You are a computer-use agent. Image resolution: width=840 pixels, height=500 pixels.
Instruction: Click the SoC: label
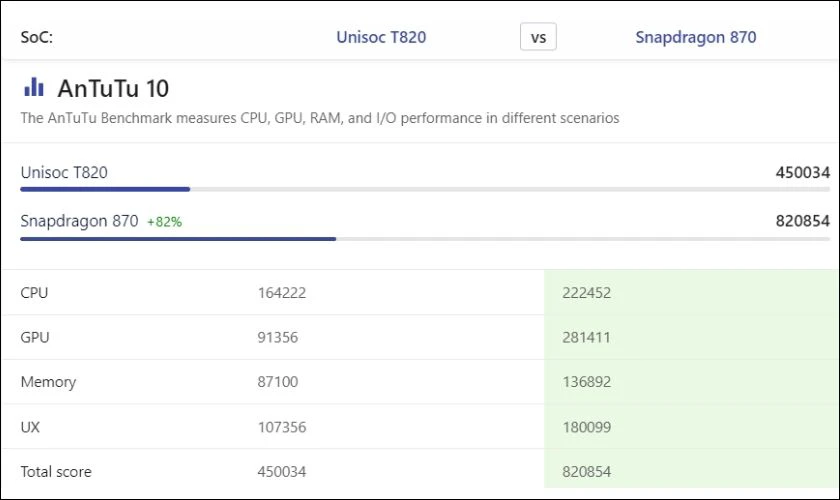pyautogui.click(x=36, y=38)
